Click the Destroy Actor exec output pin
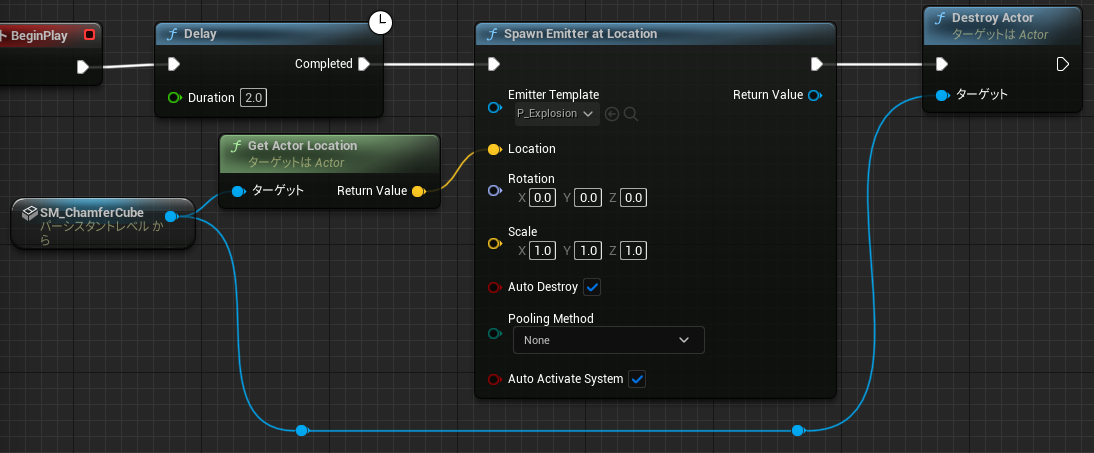 [1063, 64]
